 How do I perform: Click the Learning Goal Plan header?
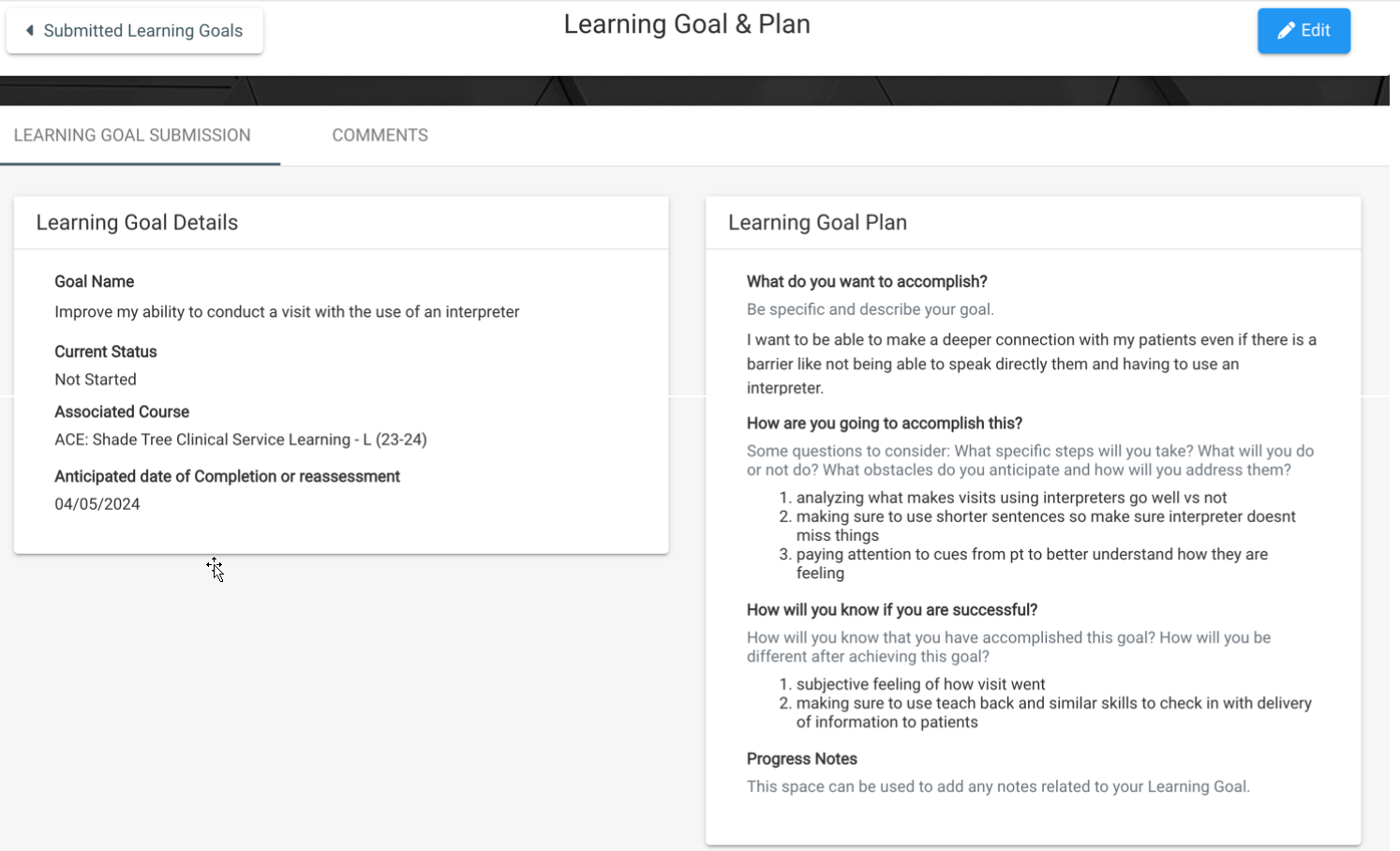[817, 222]
